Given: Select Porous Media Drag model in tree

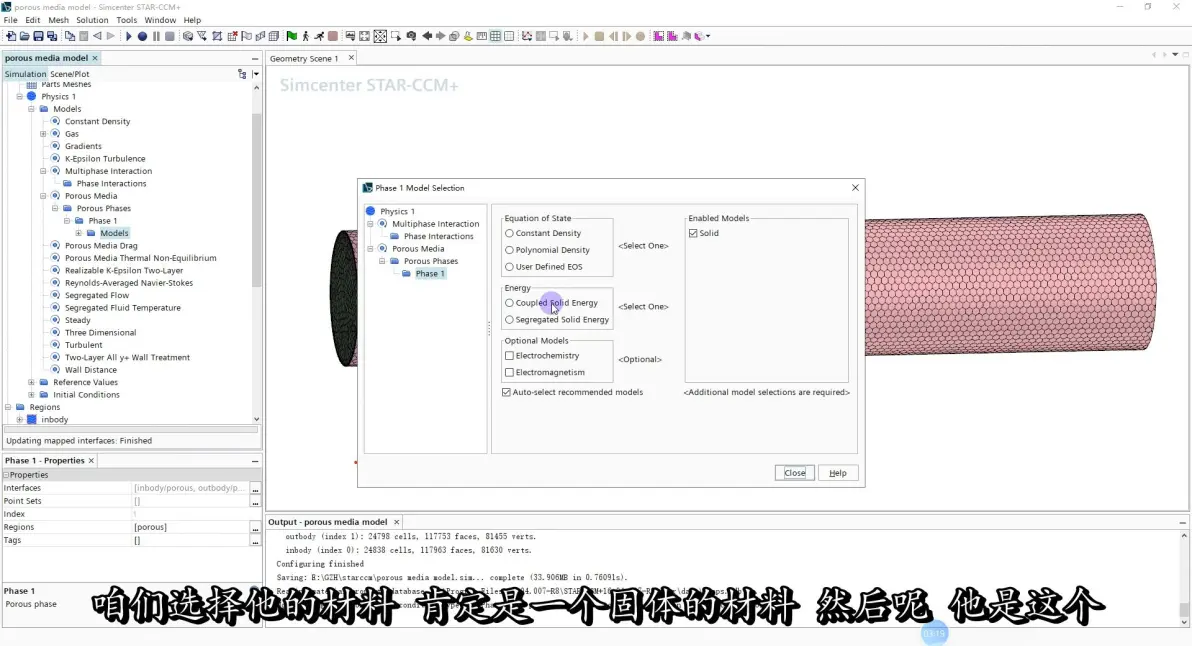Looking at the screenshot, I should (x=101, y=245).
